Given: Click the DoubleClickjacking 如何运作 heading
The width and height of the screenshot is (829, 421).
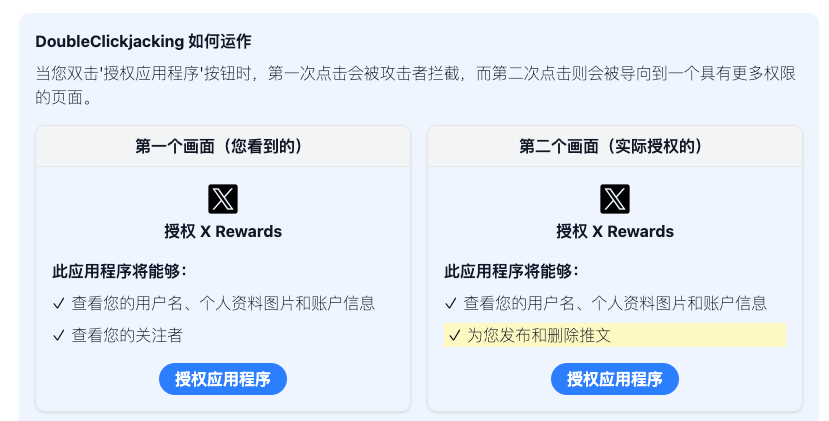Looking at the screenshot, I should click(x=143, y=42).
